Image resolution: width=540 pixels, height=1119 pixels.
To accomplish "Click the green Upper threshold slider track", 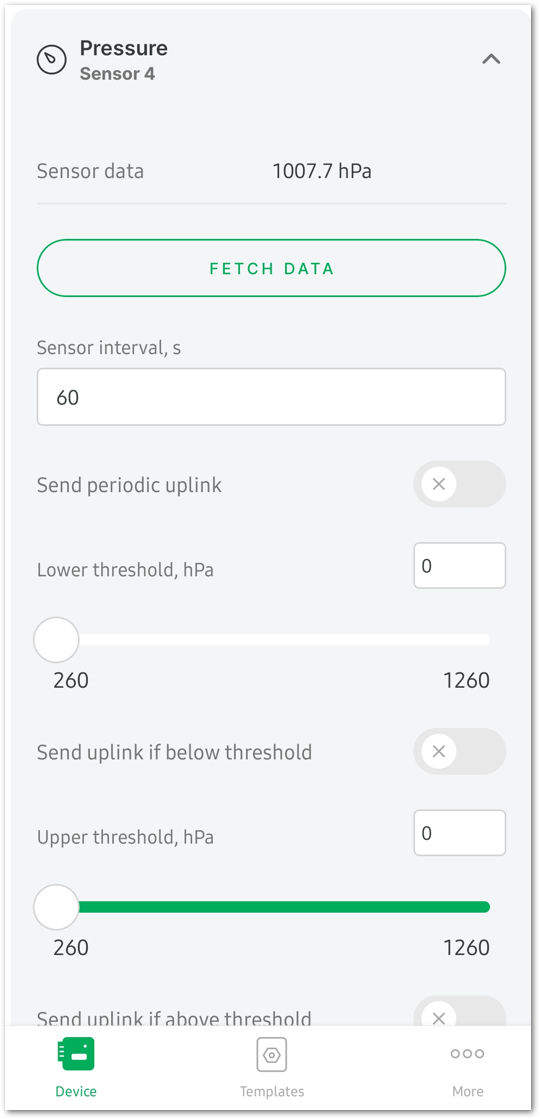I will 284,907.
